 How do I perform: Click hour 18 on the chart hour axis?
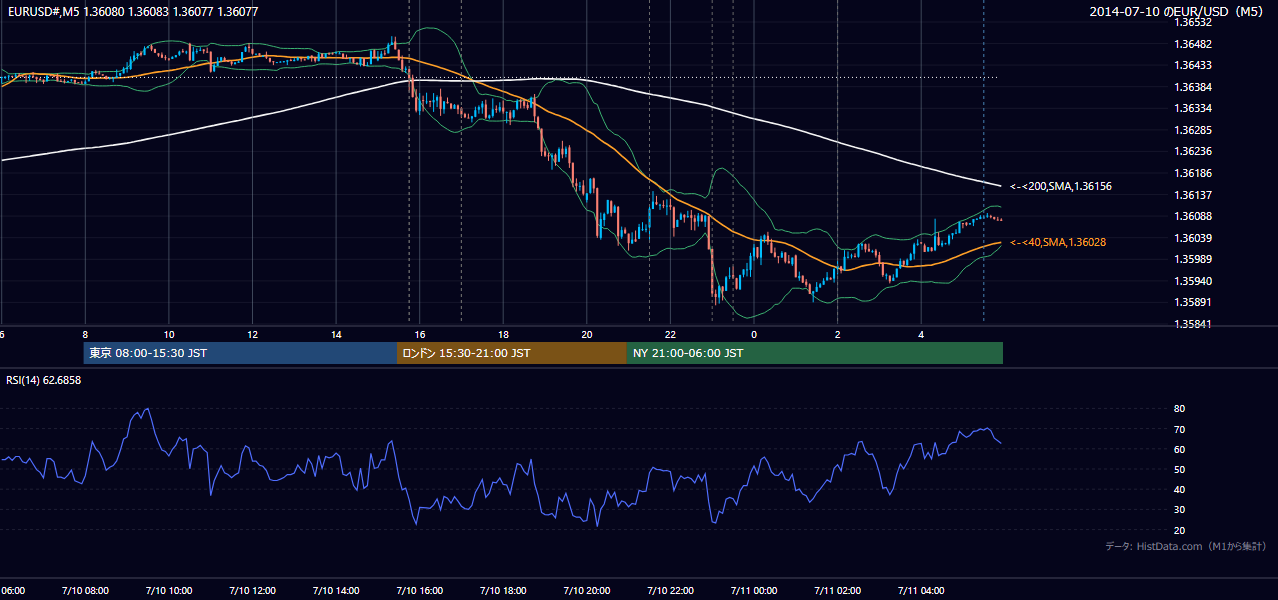[x=503, y=334]
